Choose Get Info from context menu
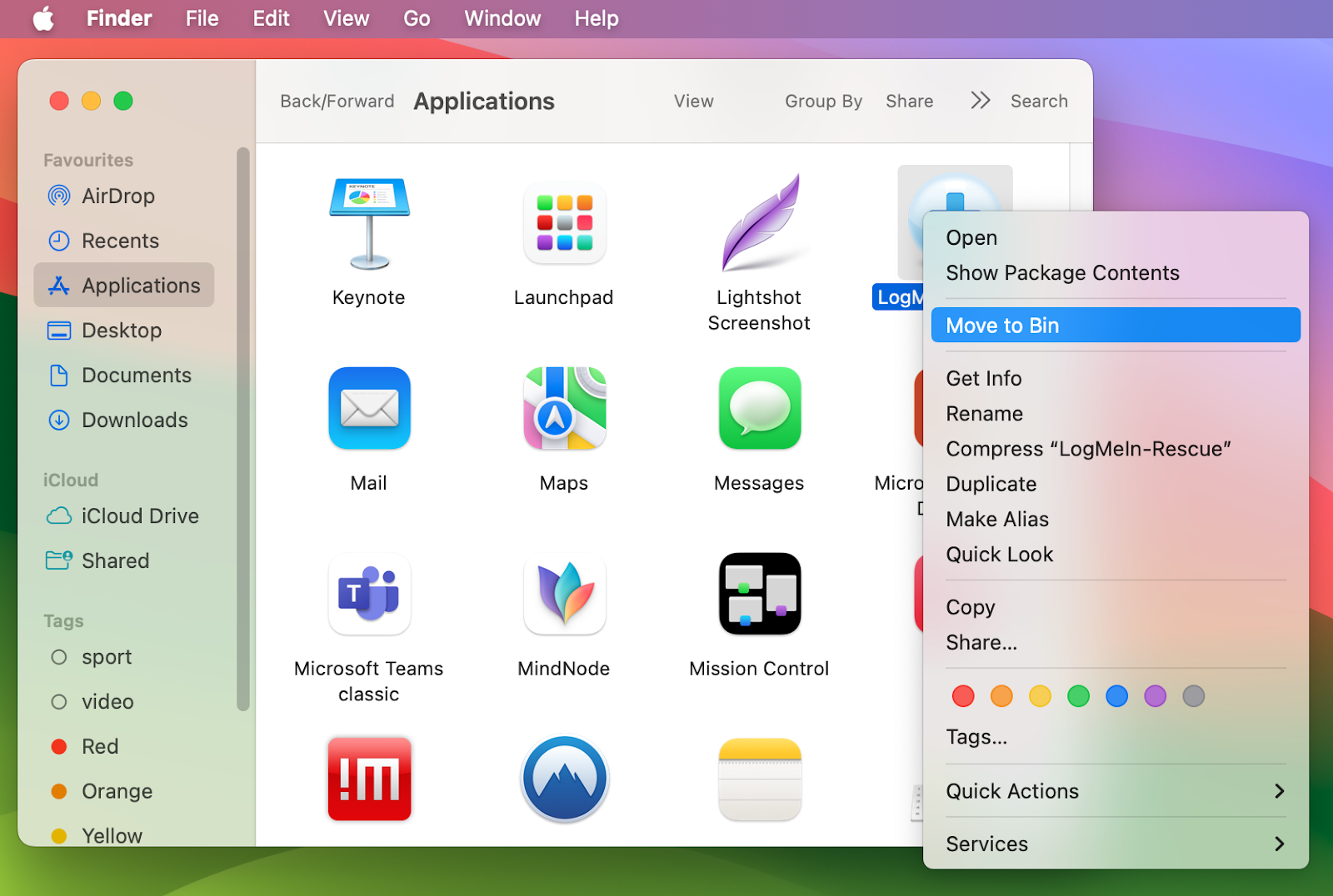Screen dimensions: 1333x896 tap(1116, 378)
